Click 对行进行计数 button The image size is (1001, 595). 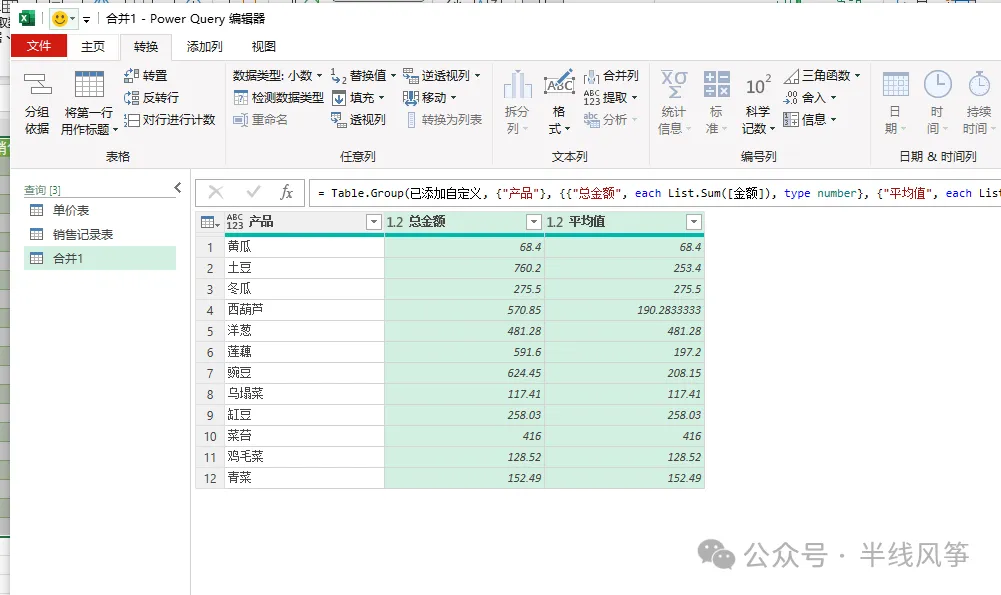[170, 119]
